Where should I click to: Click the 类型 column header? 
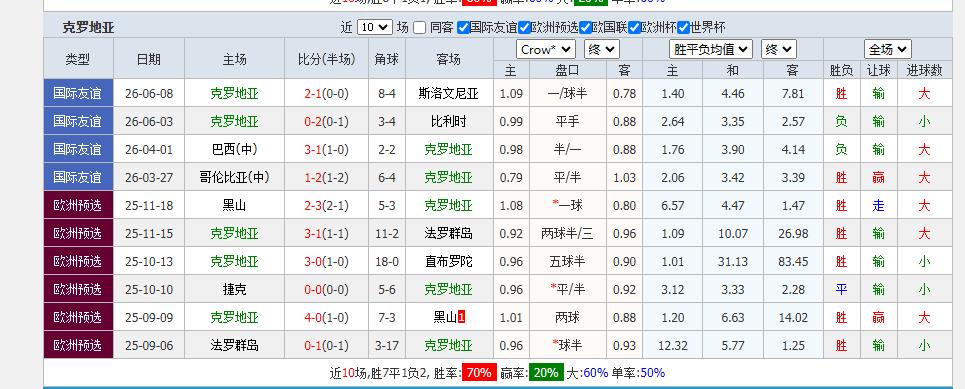[78, 58]
